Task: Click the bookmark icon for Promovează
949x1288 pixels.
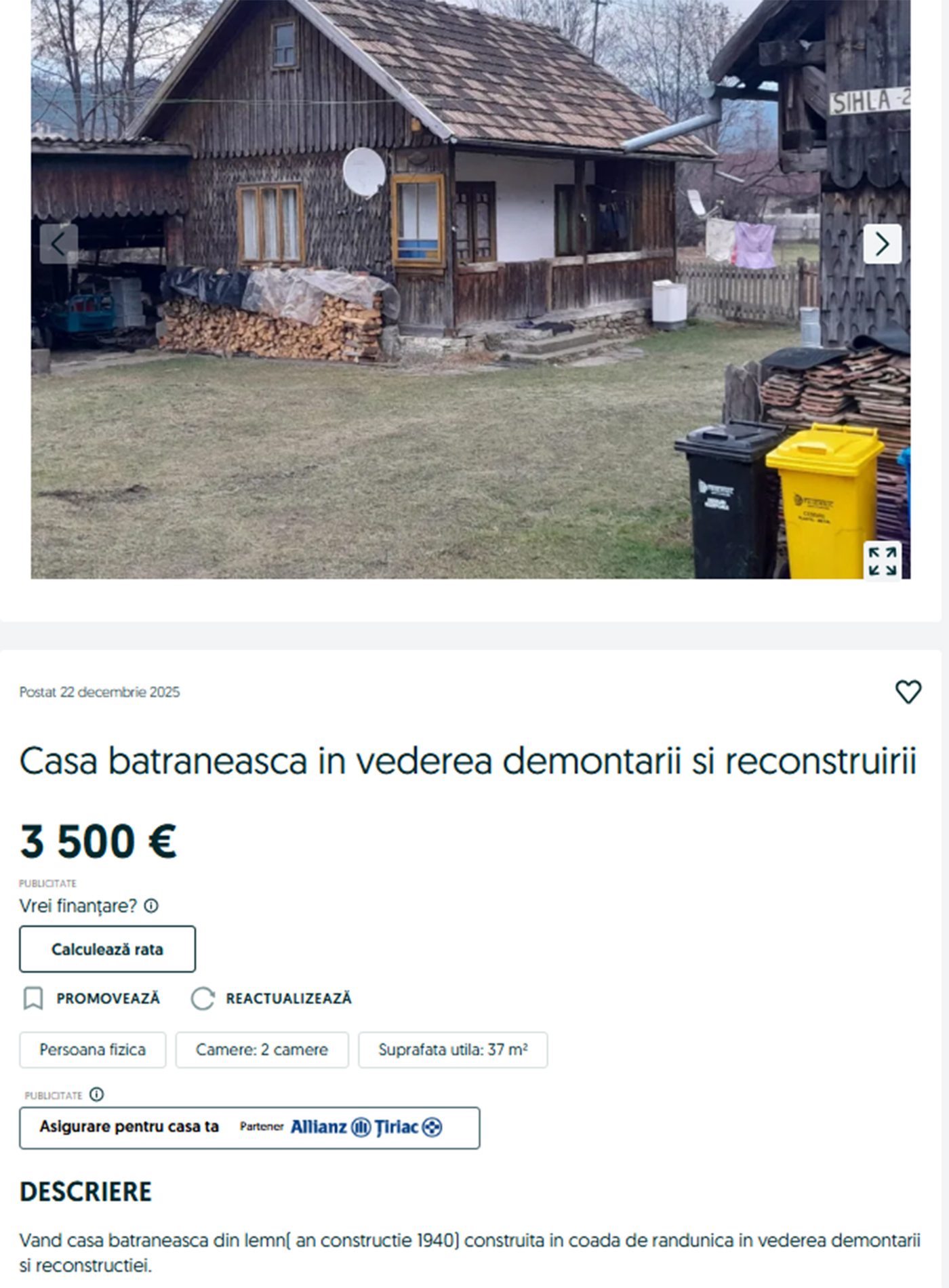Action: pyautogui.click(x=33, y=998)
